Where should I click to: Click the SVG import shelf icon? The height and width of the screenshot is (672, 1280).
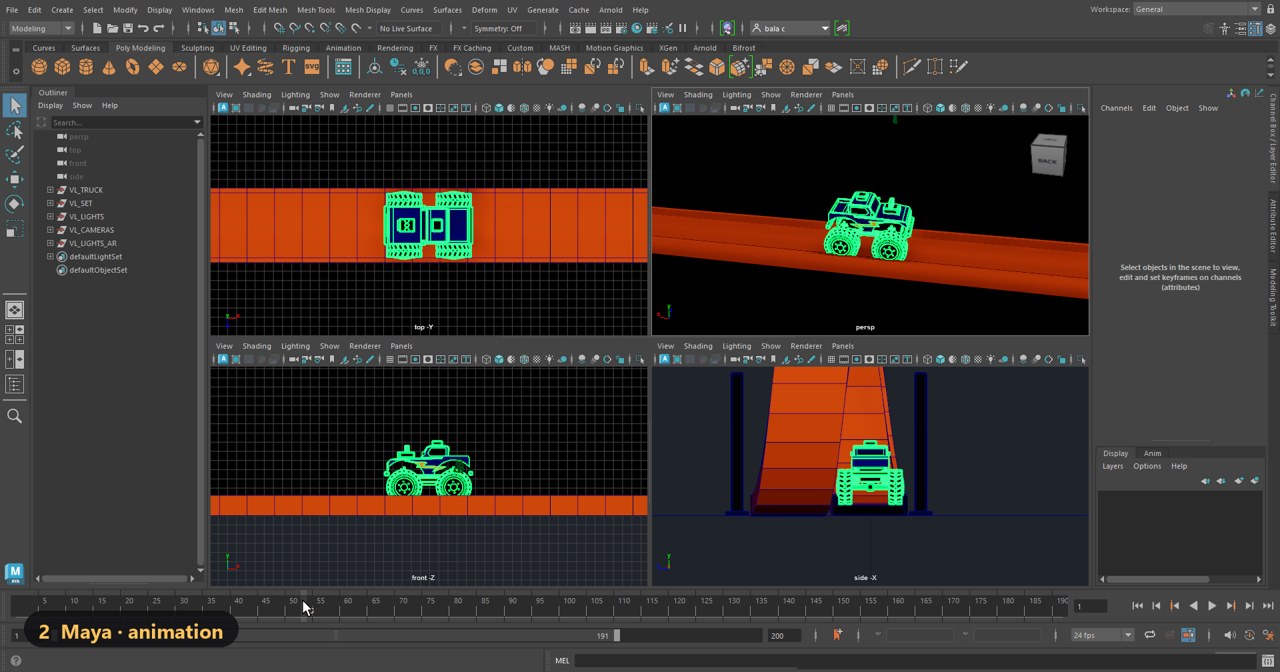(x=312, y=67)
